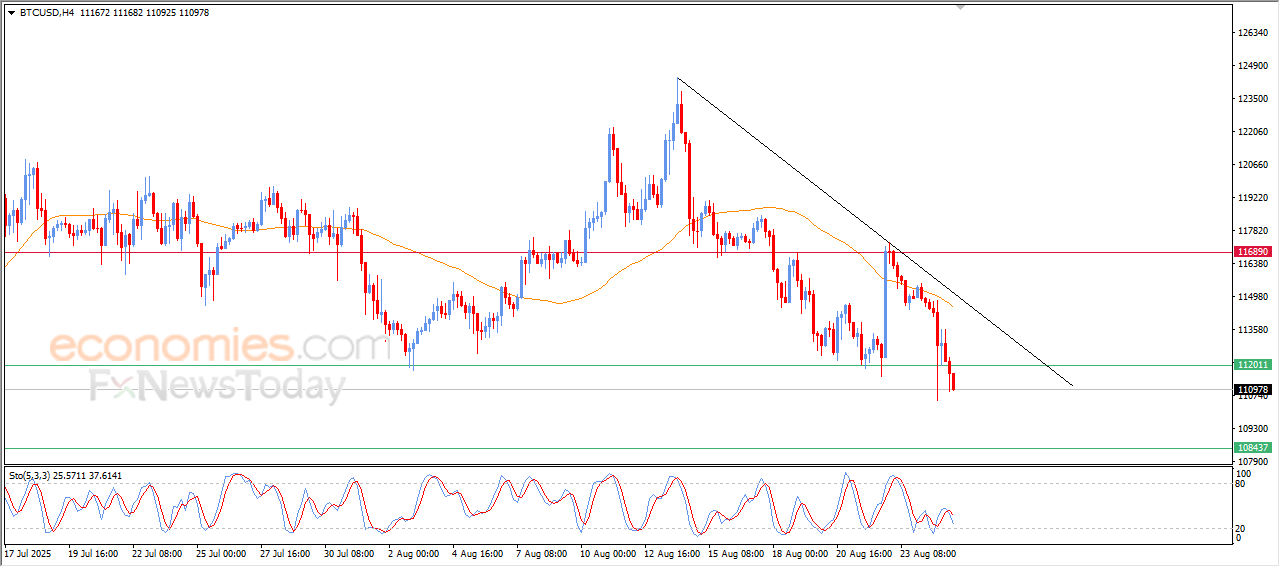1280x567 pixels.
Task: Select the green 112011 price label
Action: click(x=1253, y=365)
